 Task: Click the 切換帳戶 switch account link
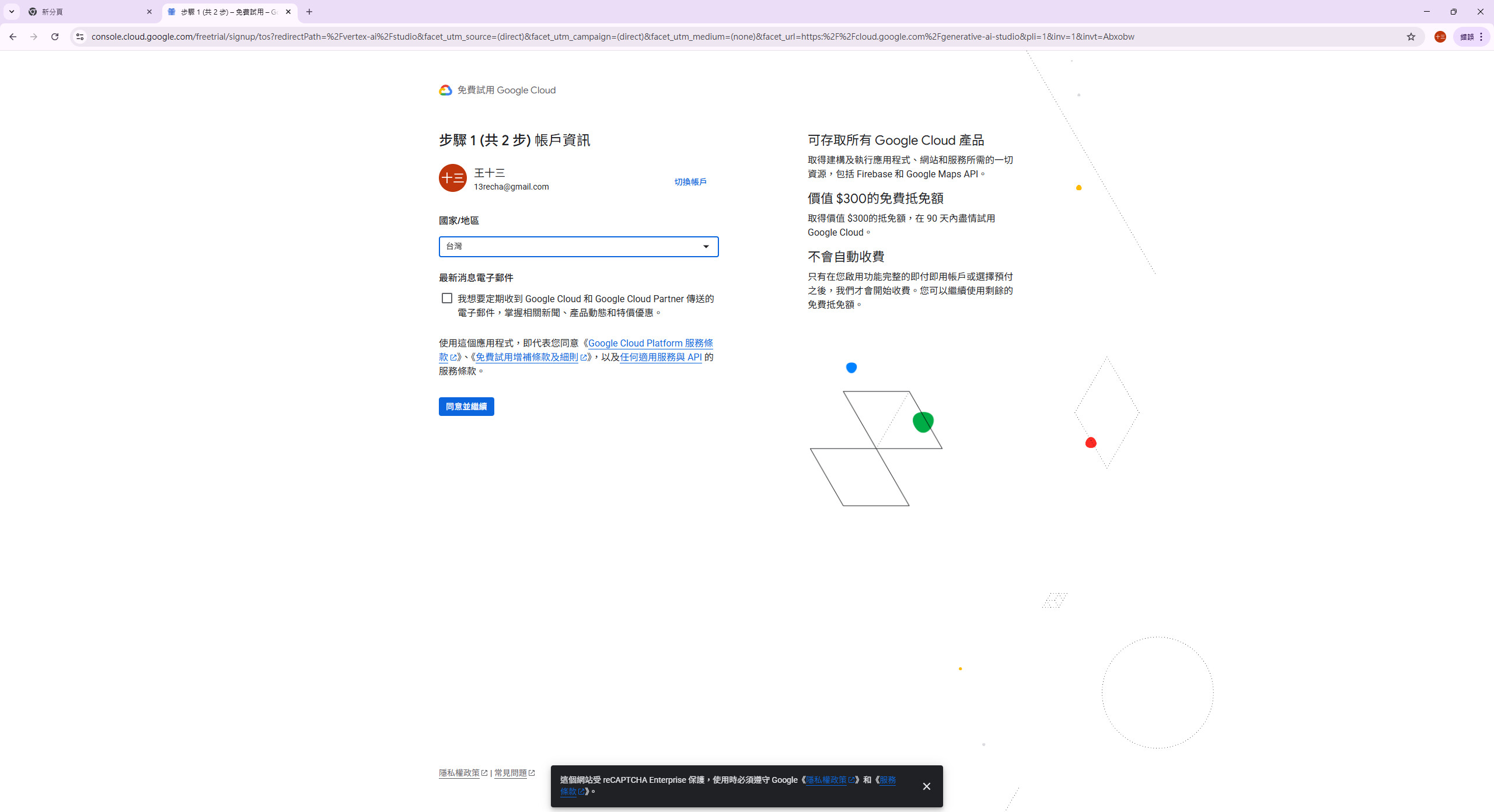(690, 182)
